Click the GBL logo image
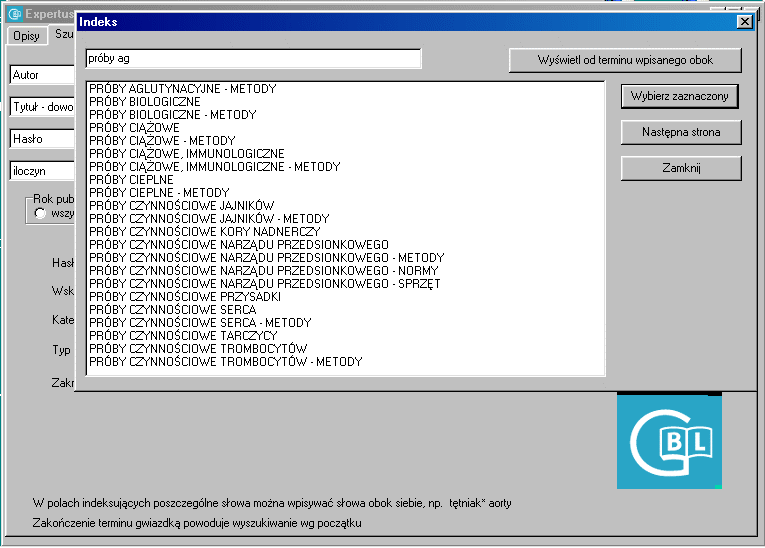The height and width of the screenshot is (548, 765). [x=668, y=441]
